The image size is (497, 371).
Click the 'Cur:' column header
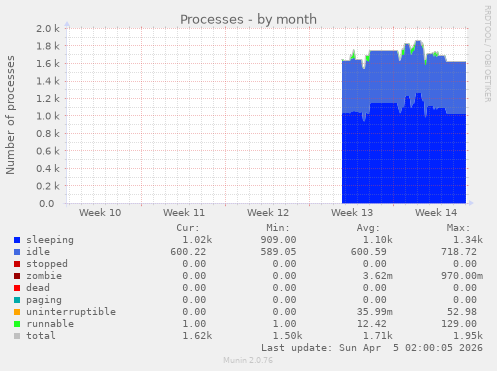click(188, 228)
